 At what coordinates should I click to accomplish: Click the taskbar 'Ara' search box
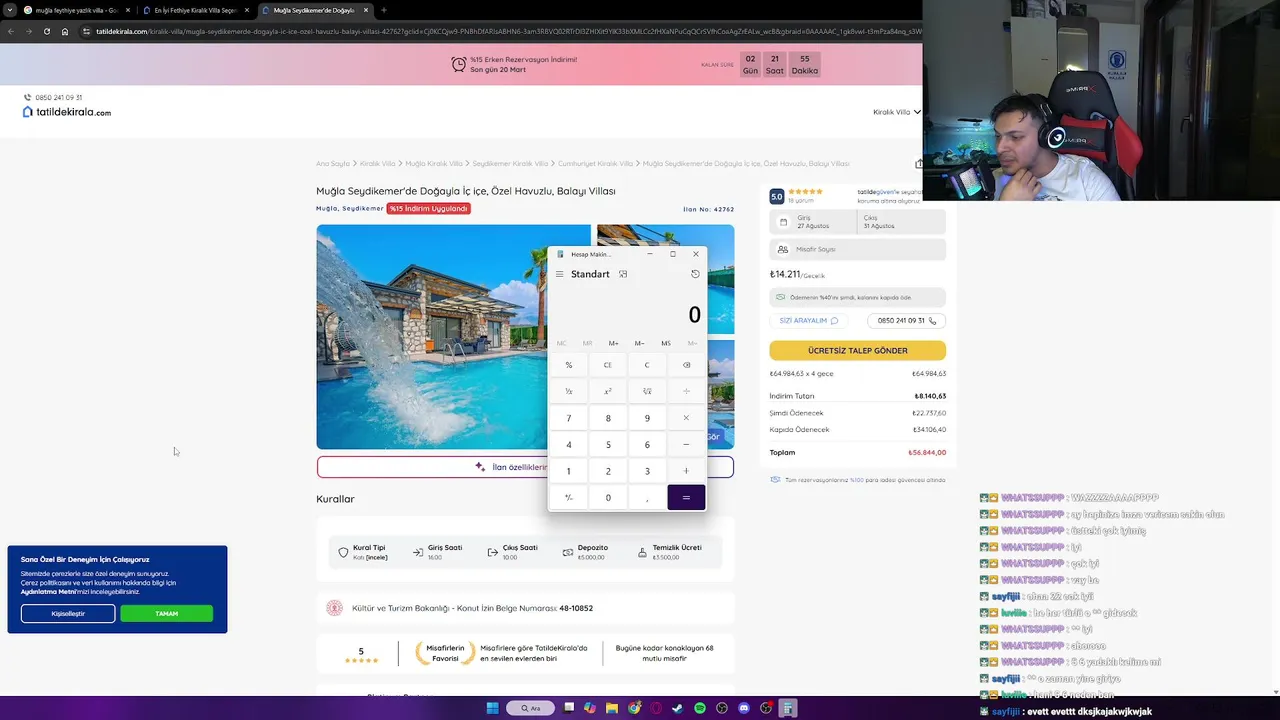(530, 708)
